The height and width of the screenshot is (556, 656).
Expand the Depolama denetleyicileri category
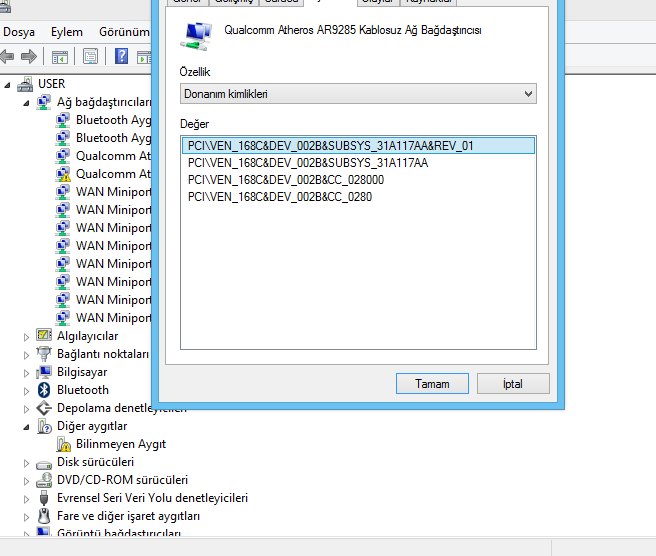click(26, 409)
